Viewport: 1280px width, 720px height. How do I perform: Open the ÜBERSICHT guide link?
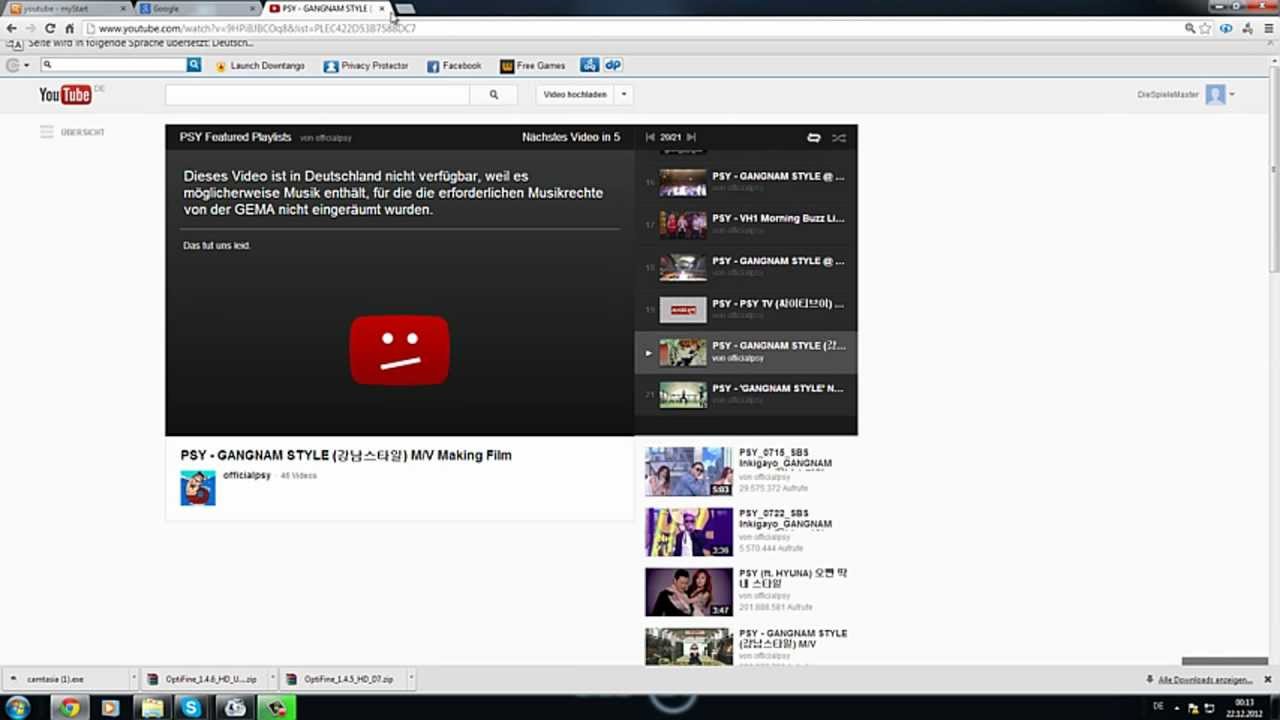[x=82, y=132]
